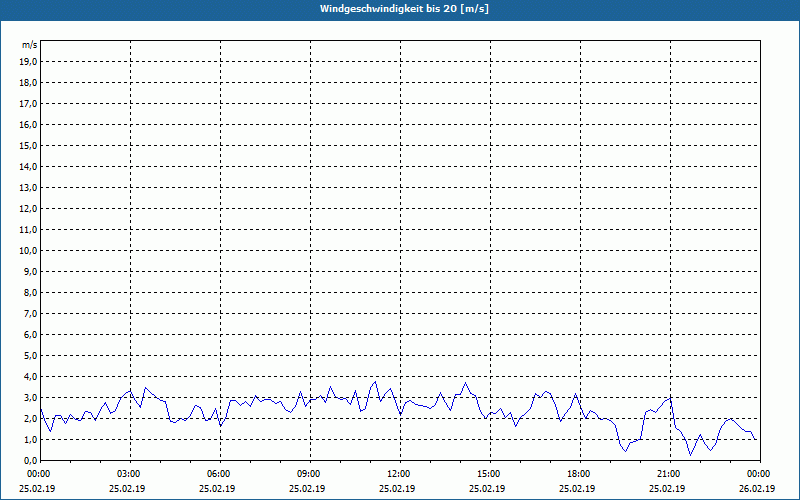
Task: Select the 15,0 y-axis label
Action: click(x=28, y=145)
